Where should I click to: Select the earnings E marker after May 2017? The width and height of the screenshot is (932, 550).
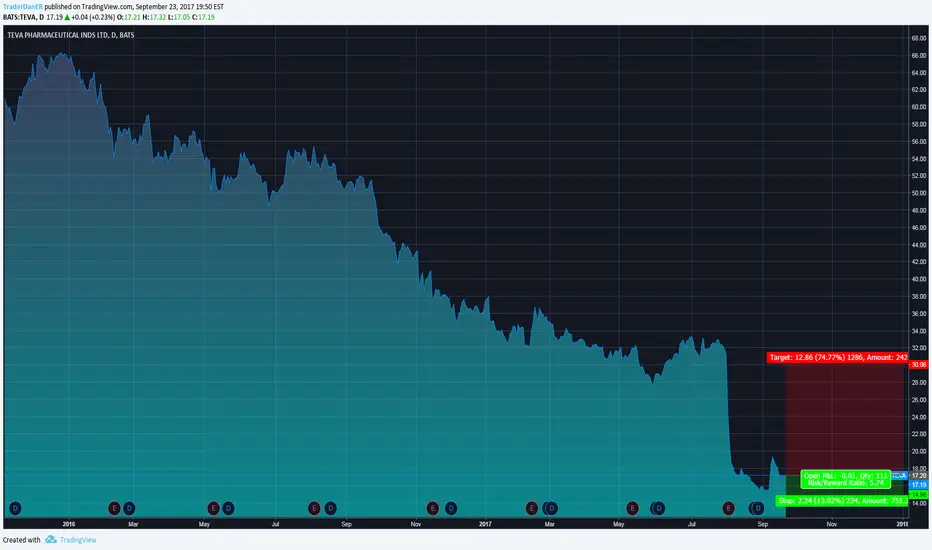click(632, 508)
